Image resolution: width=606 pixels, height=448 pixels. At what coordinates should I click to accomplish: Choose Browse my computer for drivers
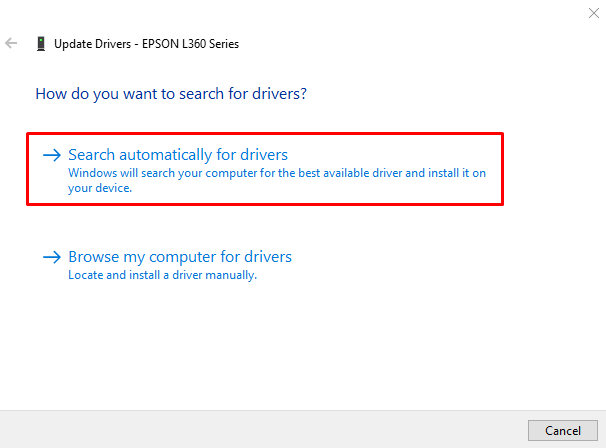[x=180, y=257]
